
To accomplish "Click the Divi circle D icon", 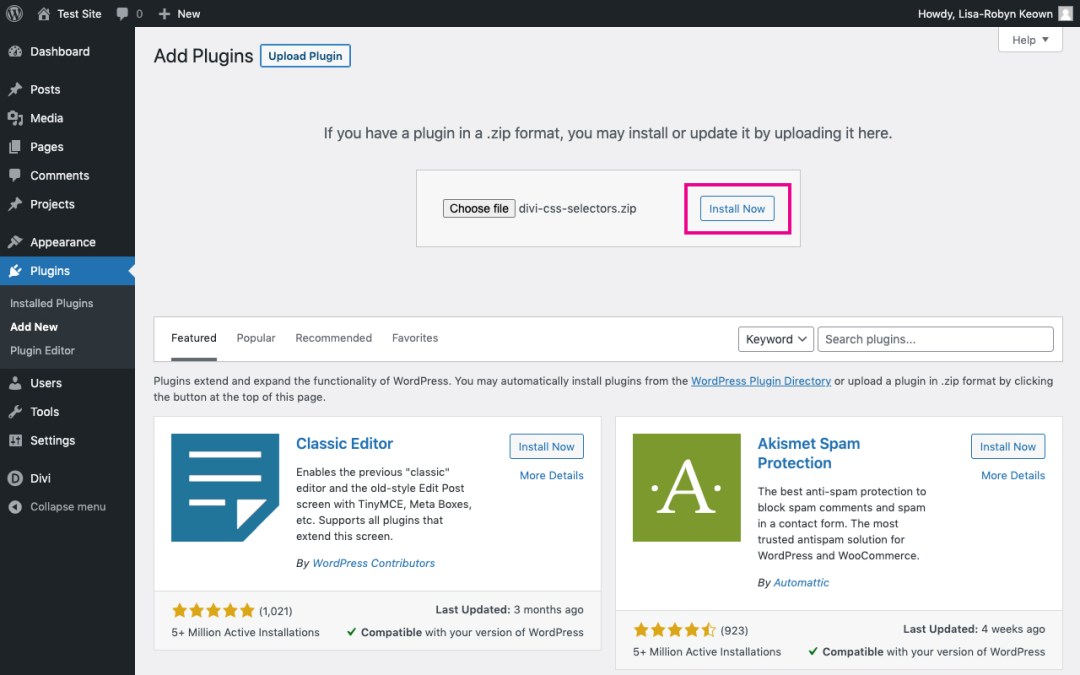I will coord(15,478).
